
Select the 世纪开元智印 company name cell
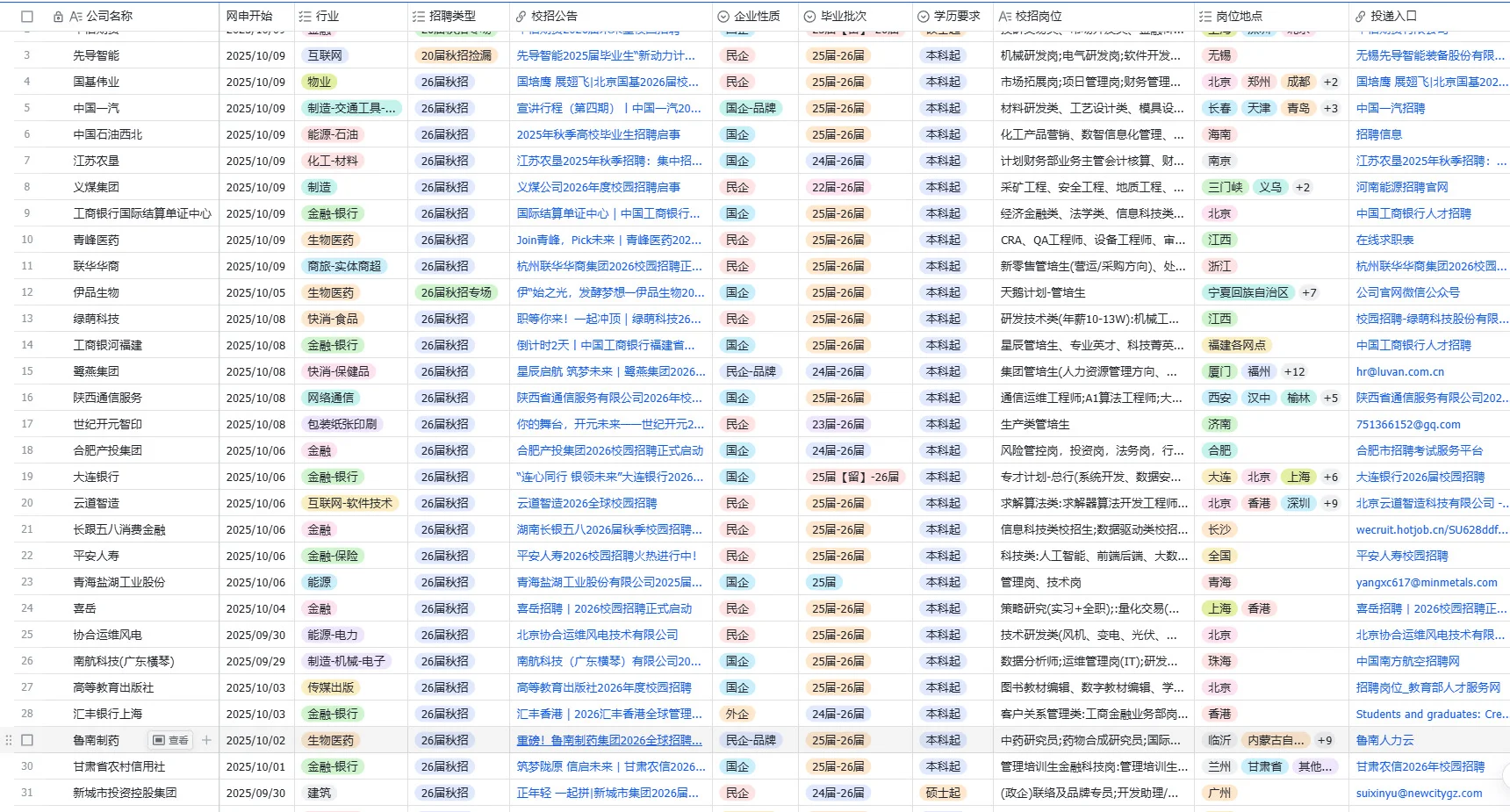[x=131, y=424]
